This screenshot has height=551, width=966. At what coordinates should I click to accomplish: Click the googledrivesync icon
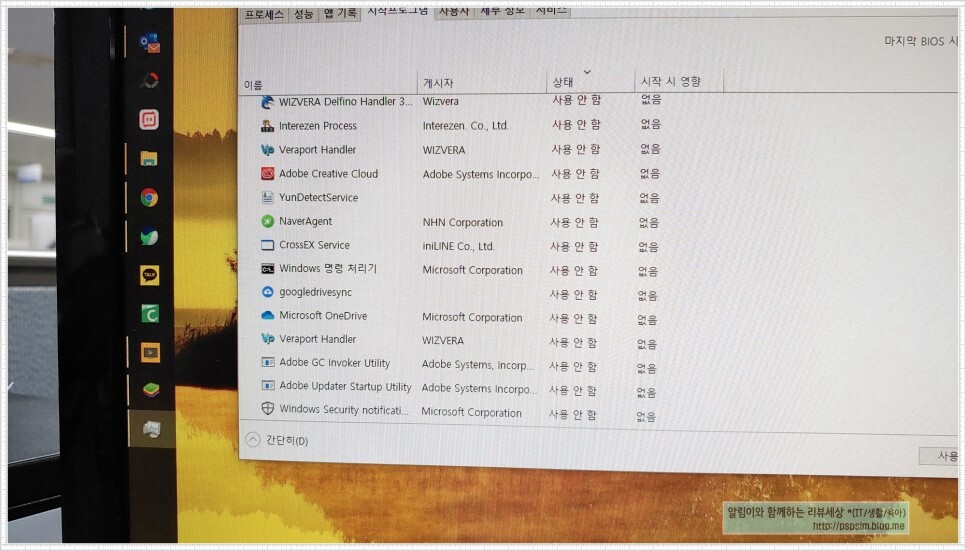[x=267, y=292]
